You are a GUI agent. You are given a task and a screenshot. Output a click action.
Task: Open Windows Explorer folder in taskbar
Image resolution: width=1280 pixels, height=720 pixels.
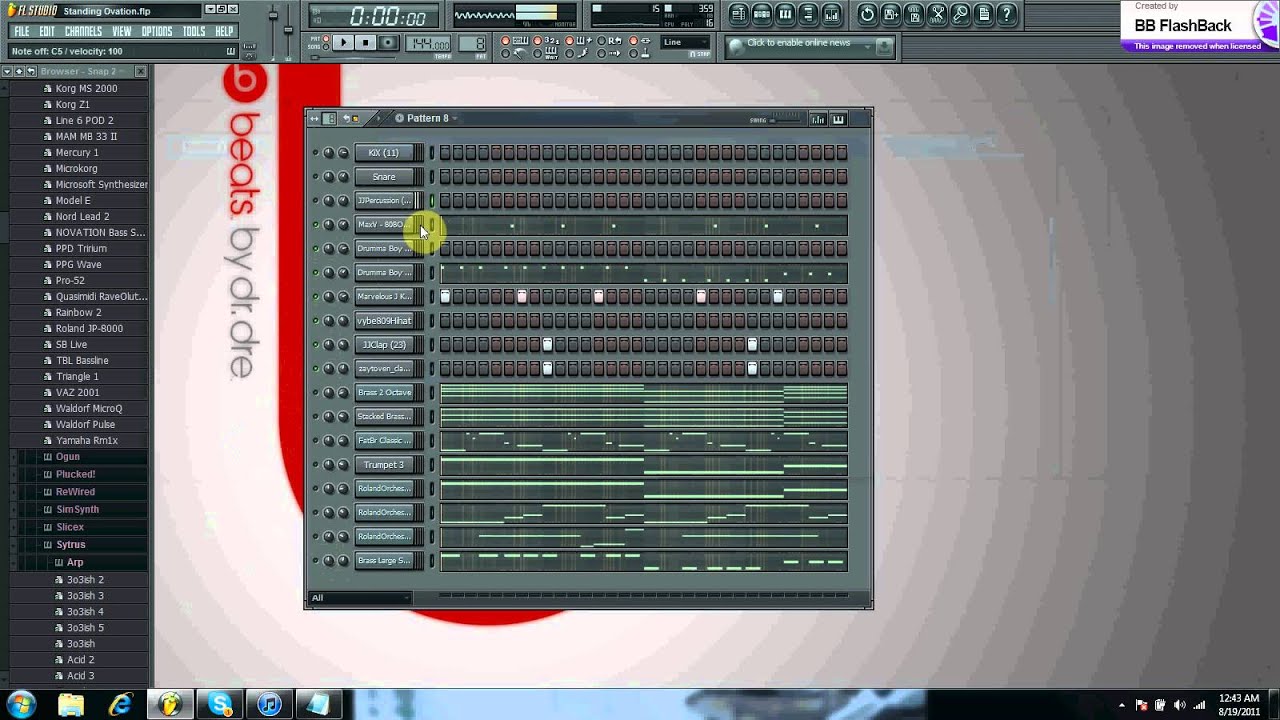tap(71, 704)
